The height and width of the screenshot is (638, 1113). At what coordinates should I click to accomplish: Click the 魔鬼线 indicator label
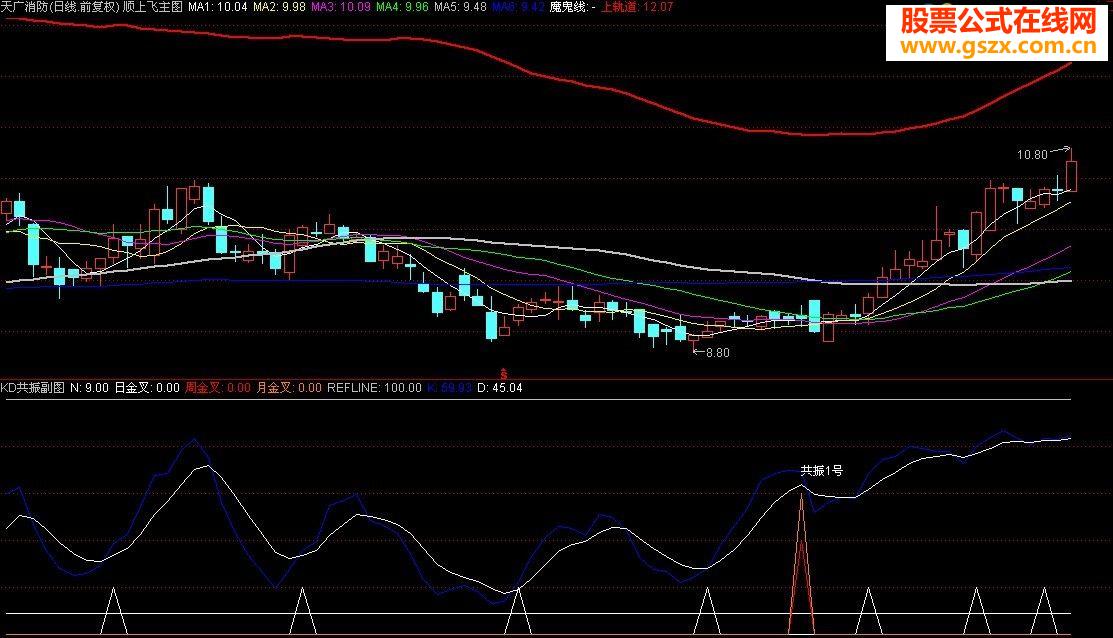pos(572,7)
